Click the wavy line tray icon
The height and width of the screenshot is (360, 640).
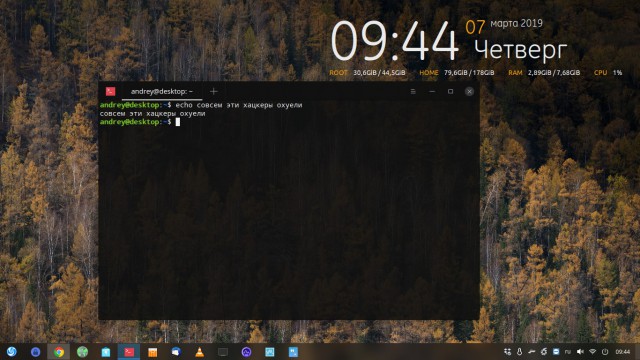coord(531,351)
